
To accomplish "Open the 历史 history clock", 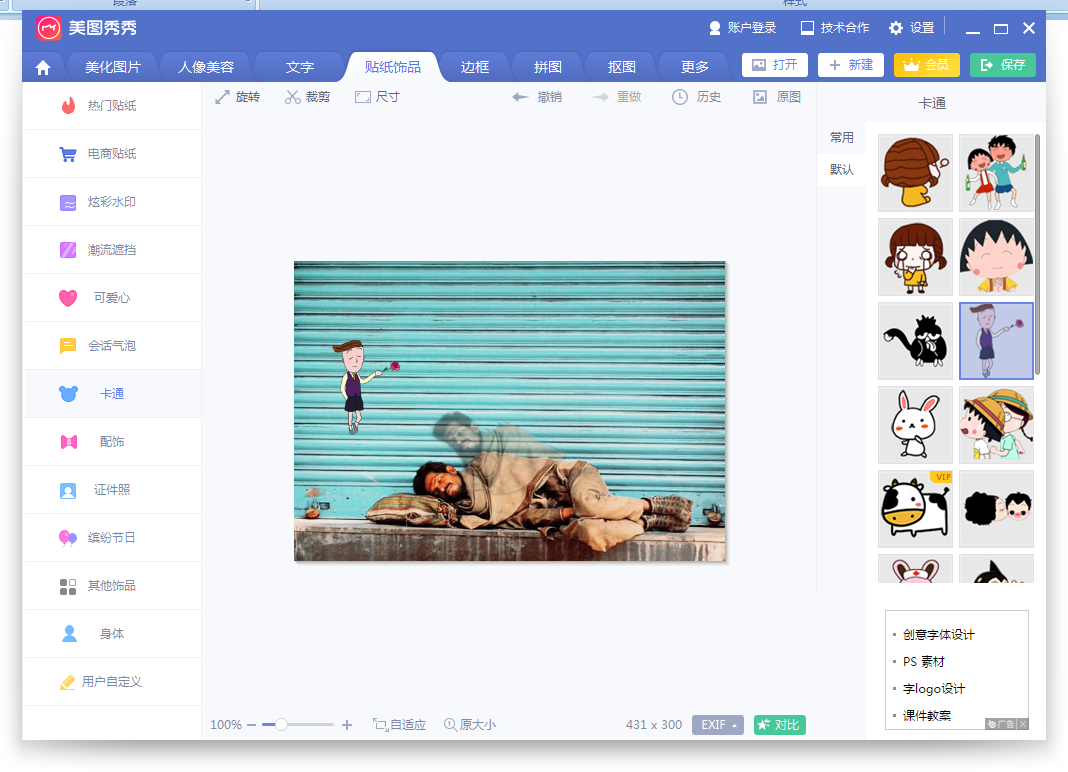I will 697,97.
